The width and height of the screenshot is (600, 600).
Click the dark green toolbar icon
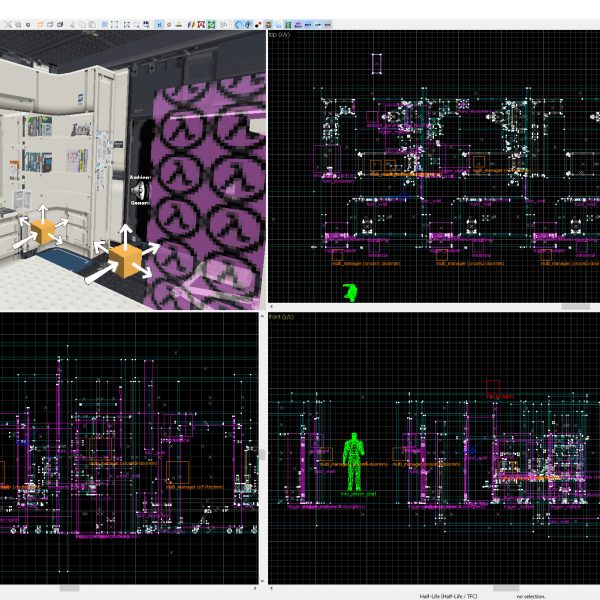[288, 24]
